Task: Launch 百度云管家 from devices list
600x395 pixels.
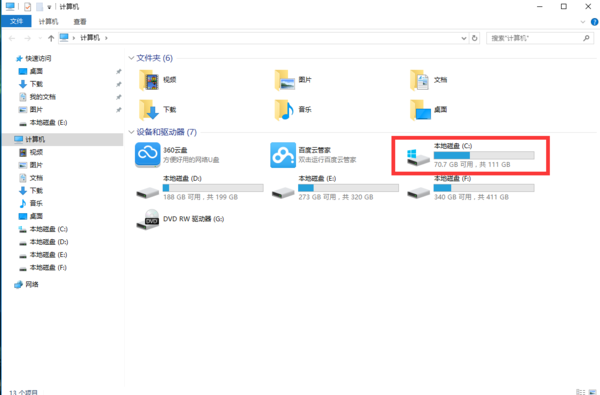Action: point(283,155)
